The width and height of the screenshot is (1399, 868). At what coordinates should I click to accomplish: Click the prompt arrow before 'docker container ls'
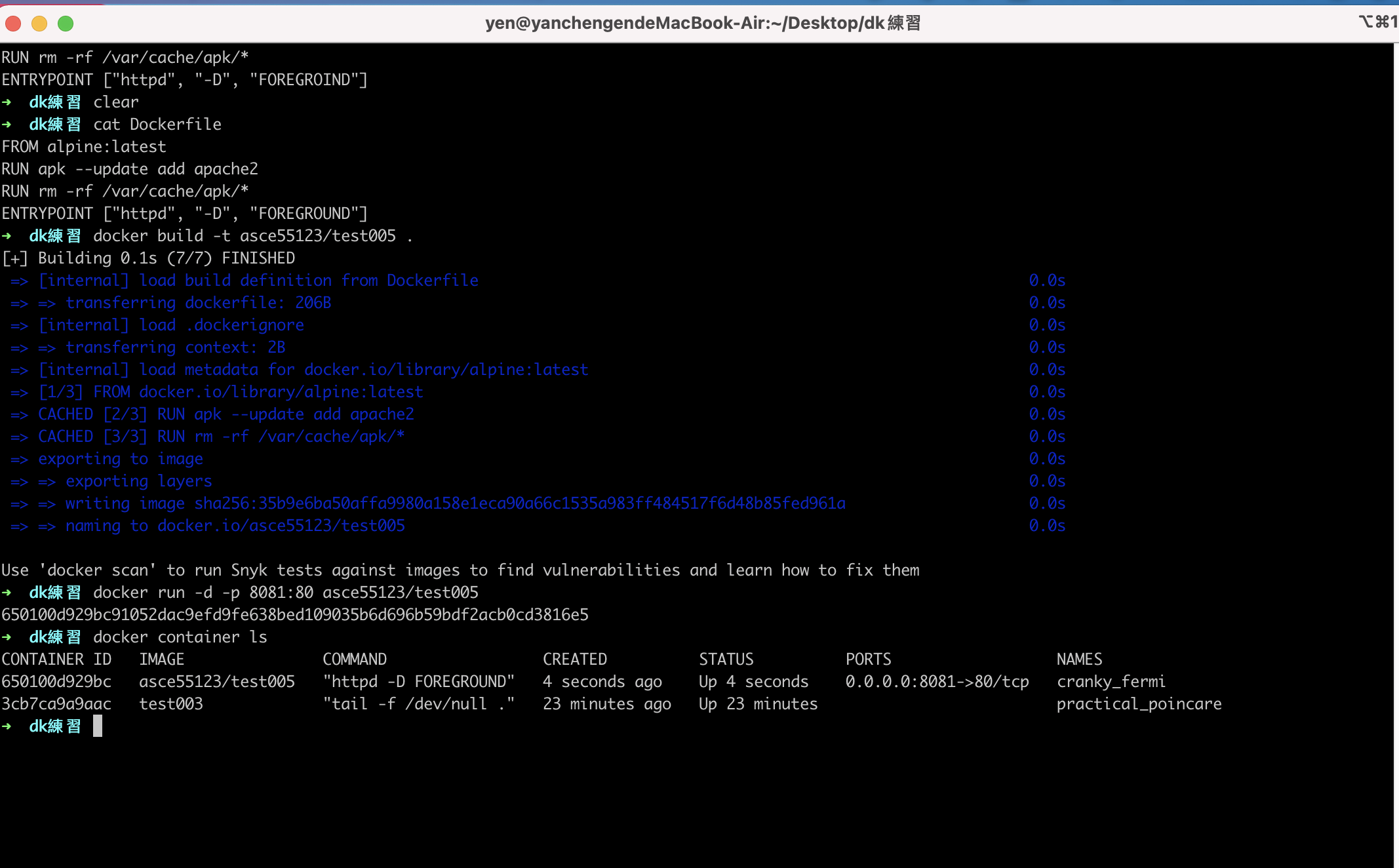click(x=7, y=637)
